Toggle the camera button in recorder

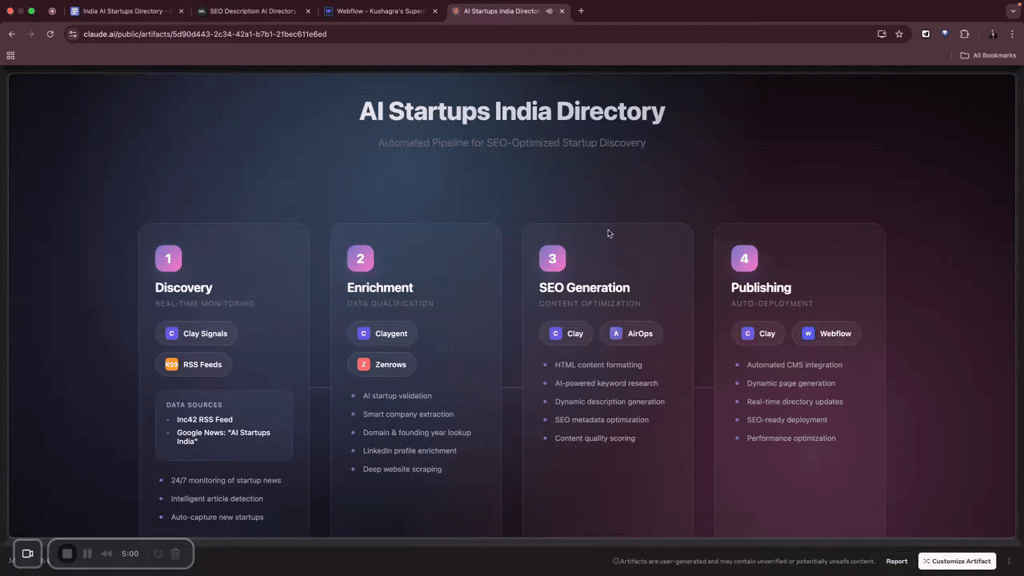click(27, 553)
